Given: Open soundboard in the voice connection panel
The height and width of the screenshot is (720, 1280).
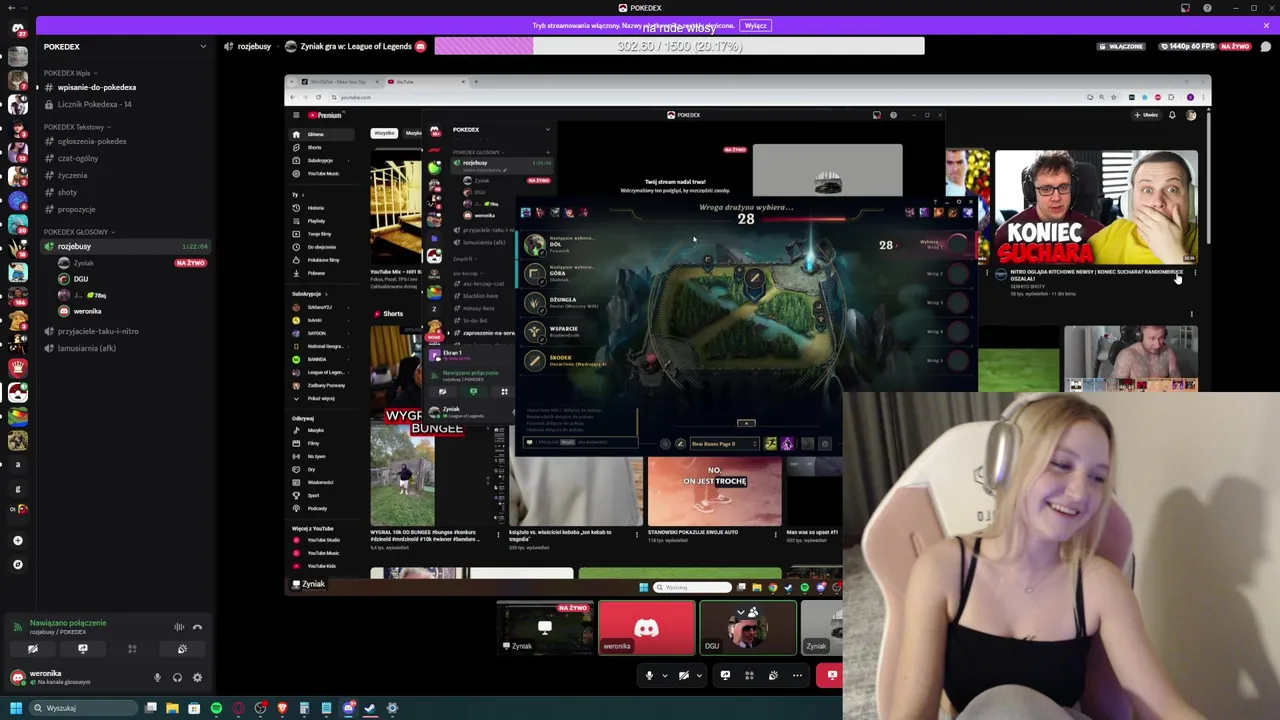Looking at the screenshot, I should (x=182, y=649).
